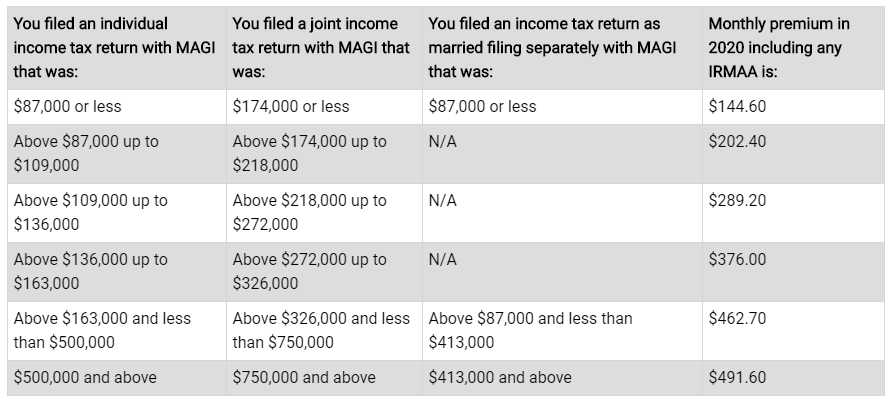Click 'Above $136,000 up to $163,000' cell

[x=116, y=272]
